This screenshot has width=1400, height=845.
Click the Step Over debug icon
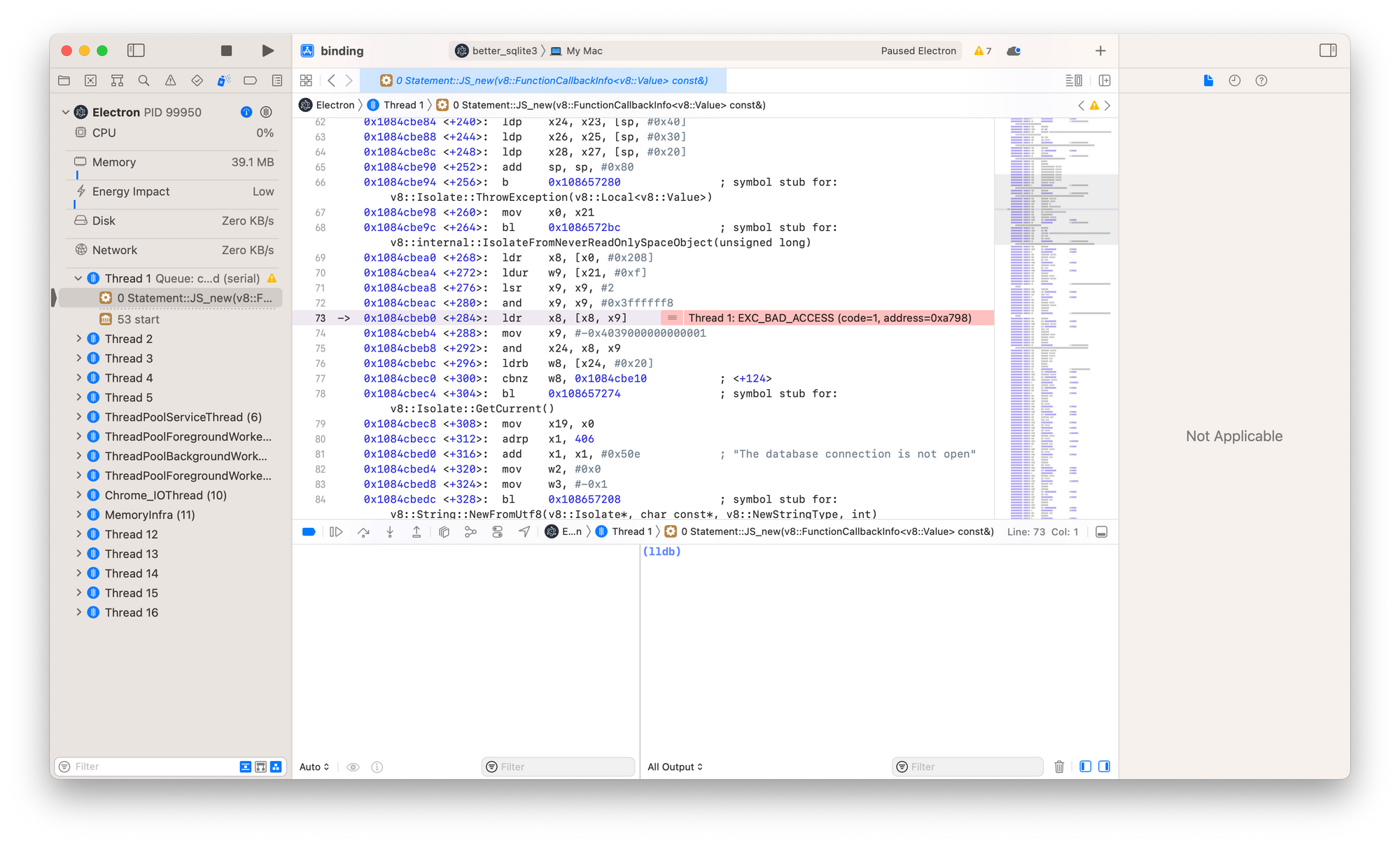click(x=363, y=532)
